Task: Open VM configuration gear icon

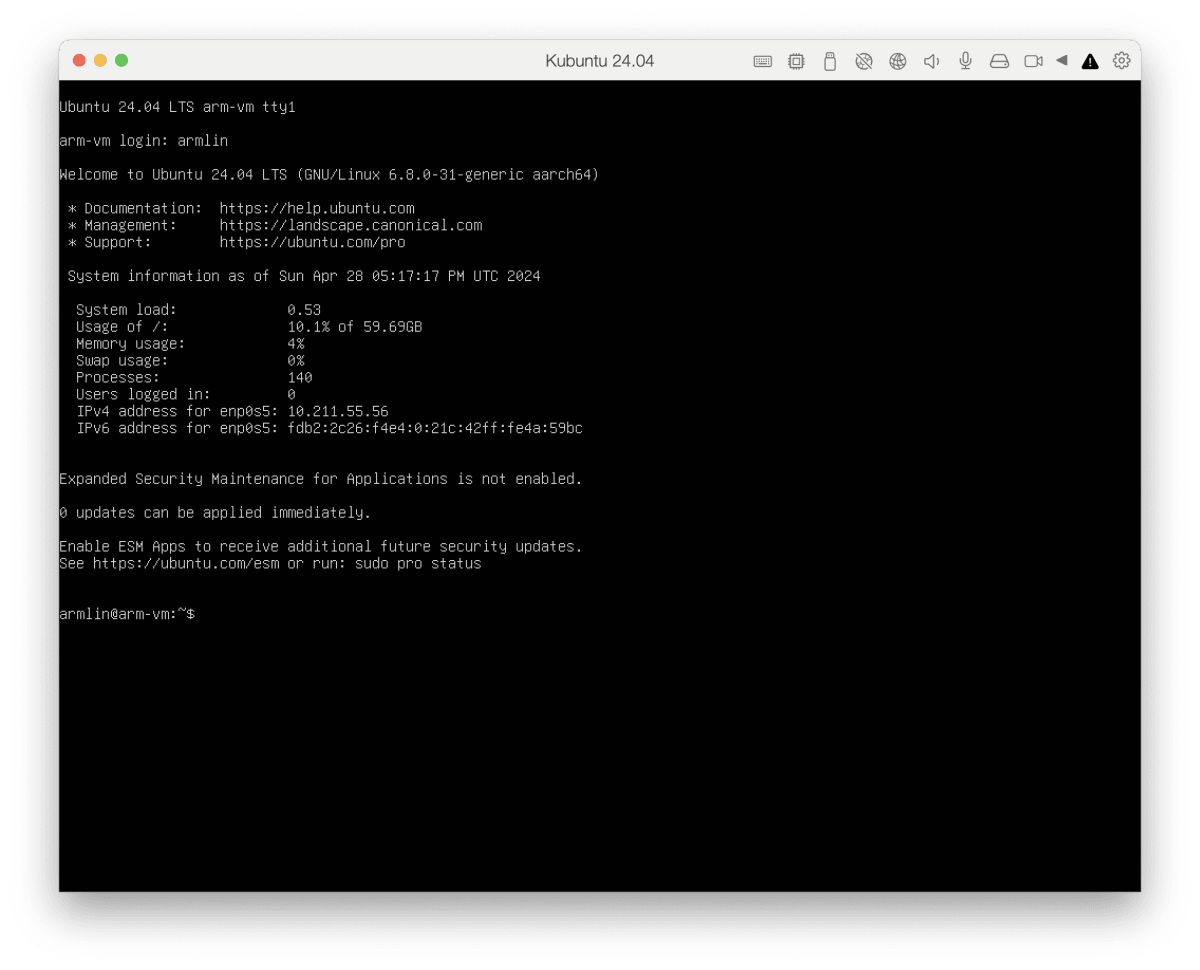Action: (x=1122, y=61)
